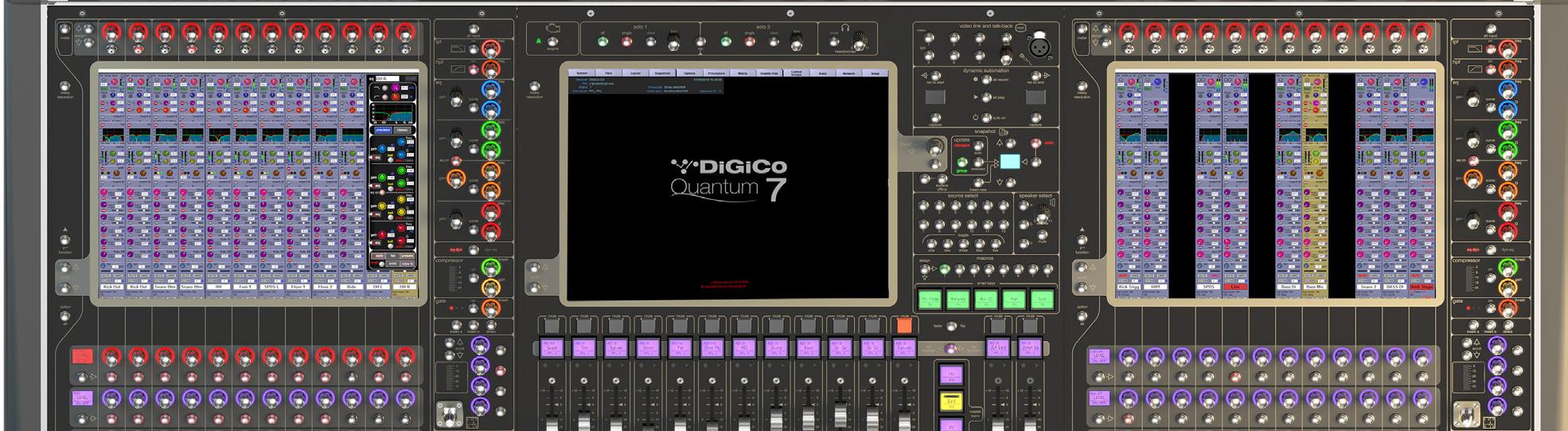
Task: Trigger the lit green macro 1 button
Action: click(944, 268)
